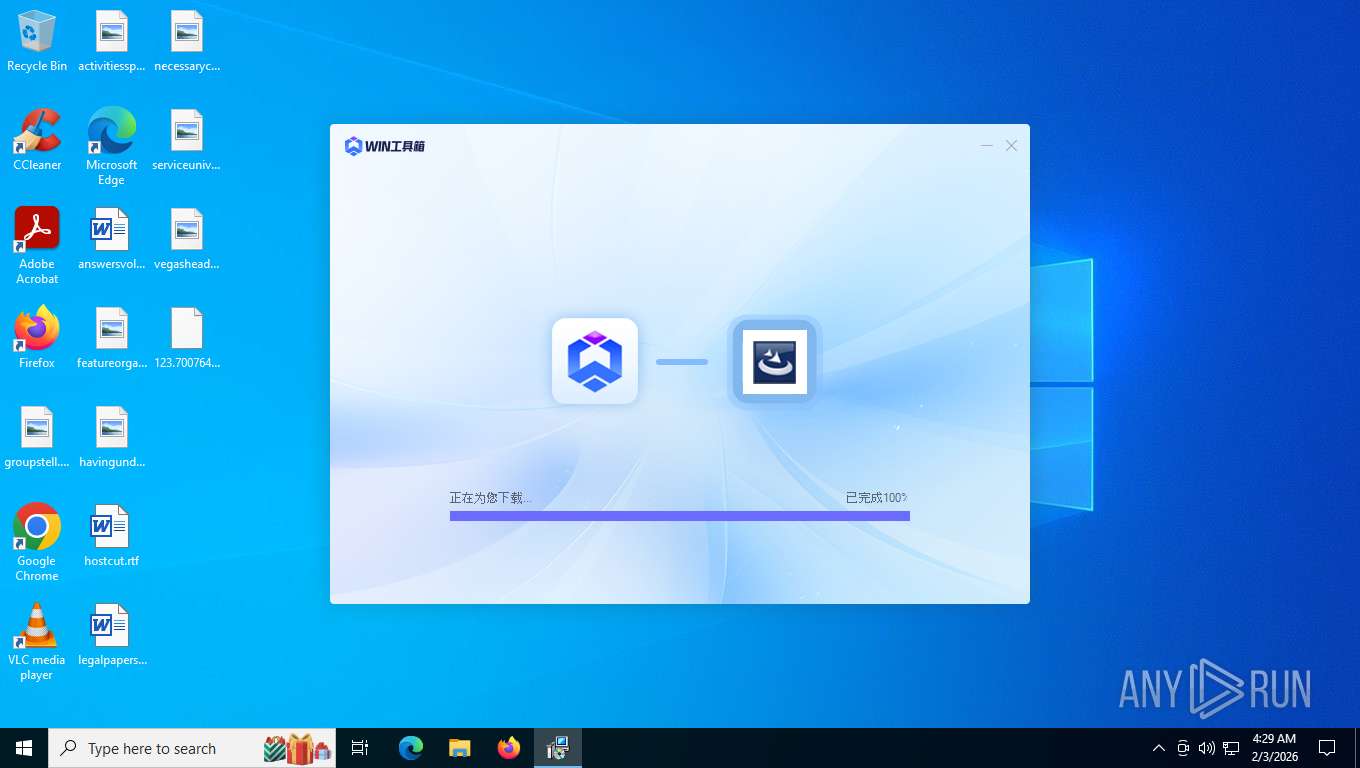Open File Explorer from the taskbar
This screenshot has height=768, width=1360.
pos(459,748)
